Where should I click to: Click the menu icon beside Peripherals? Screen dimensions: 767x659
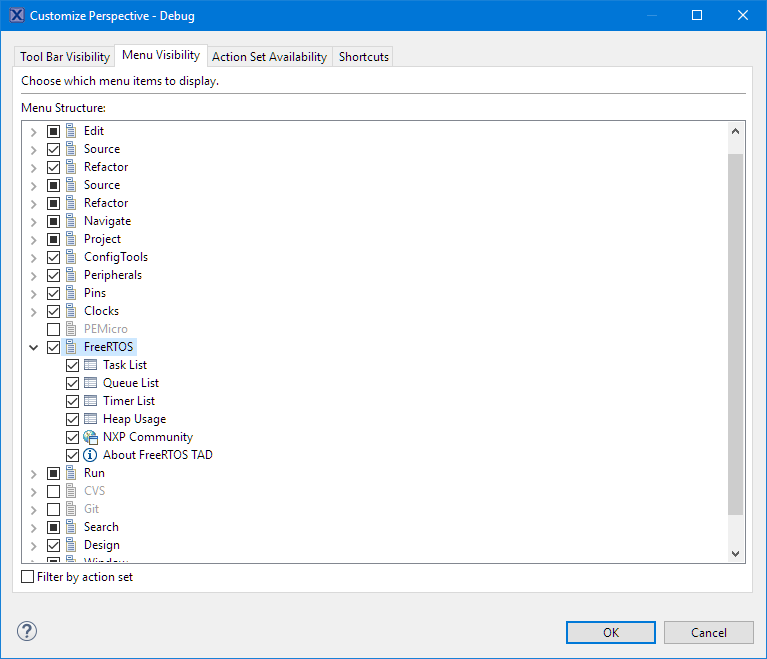pyautogui.click(x=71, y=275)
